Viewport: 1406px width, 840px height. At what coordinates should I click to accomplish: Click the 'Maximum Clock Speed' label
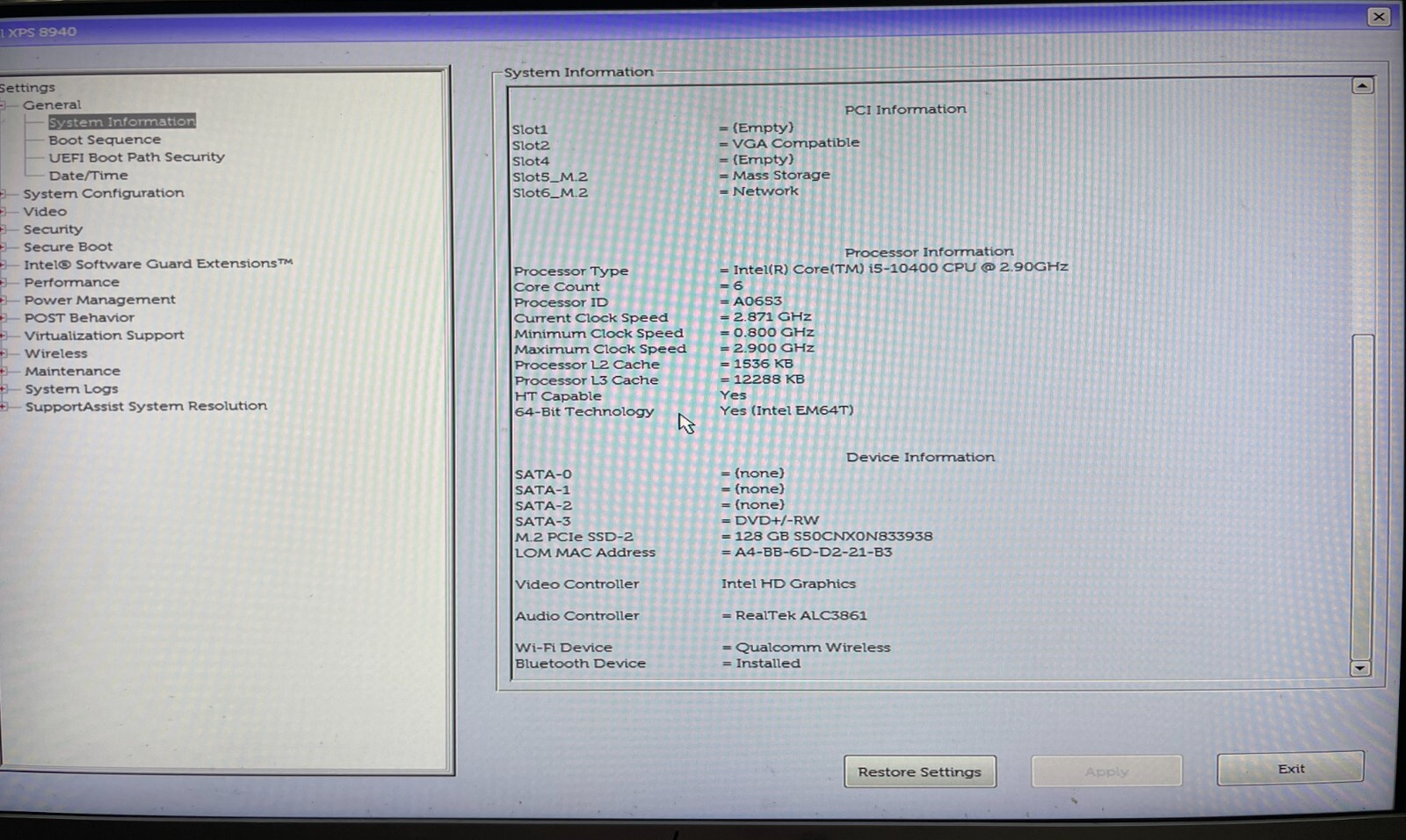click(x=600, y=349)
